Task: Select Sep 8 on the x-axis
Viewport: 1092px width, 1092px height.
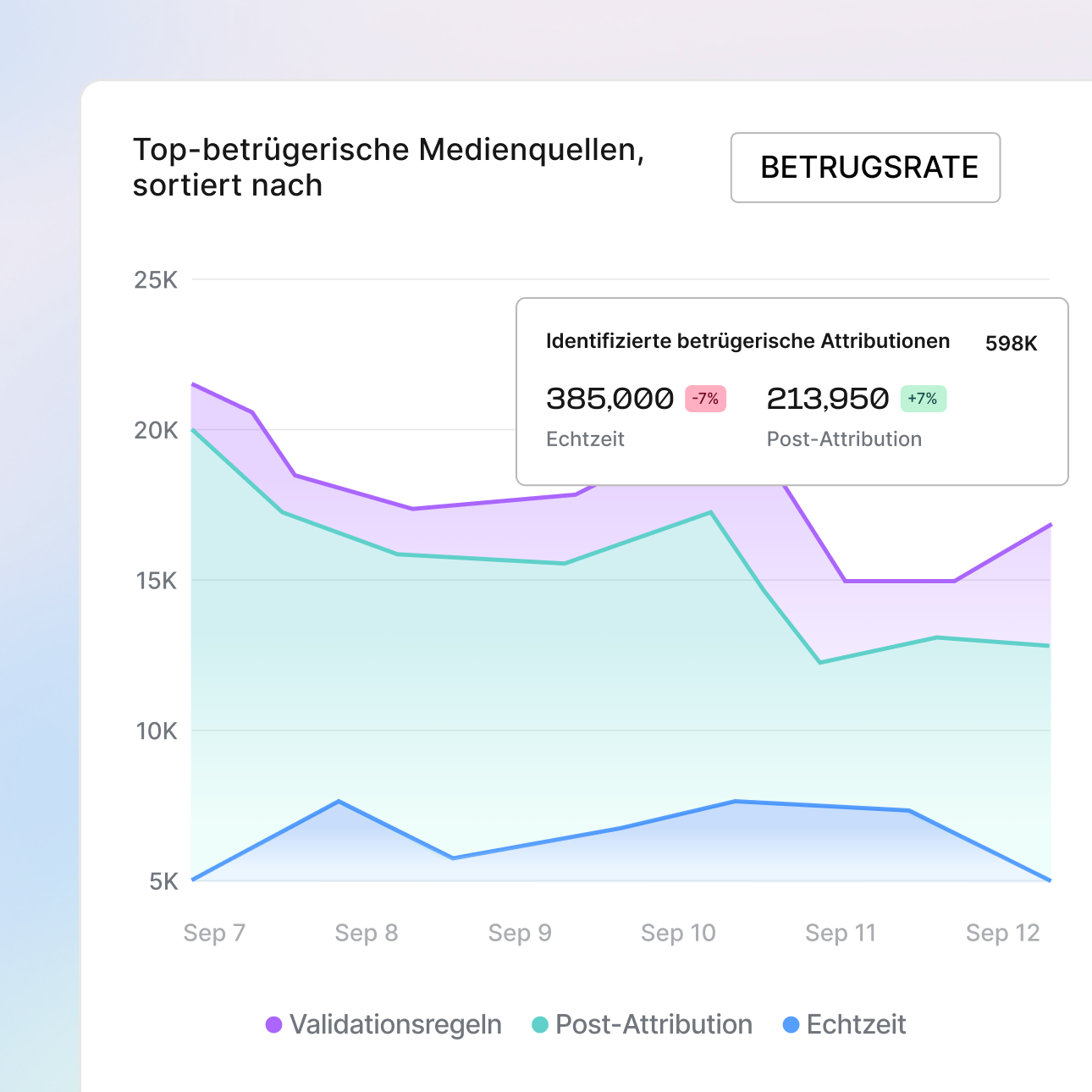Action: tap(367, 933)
